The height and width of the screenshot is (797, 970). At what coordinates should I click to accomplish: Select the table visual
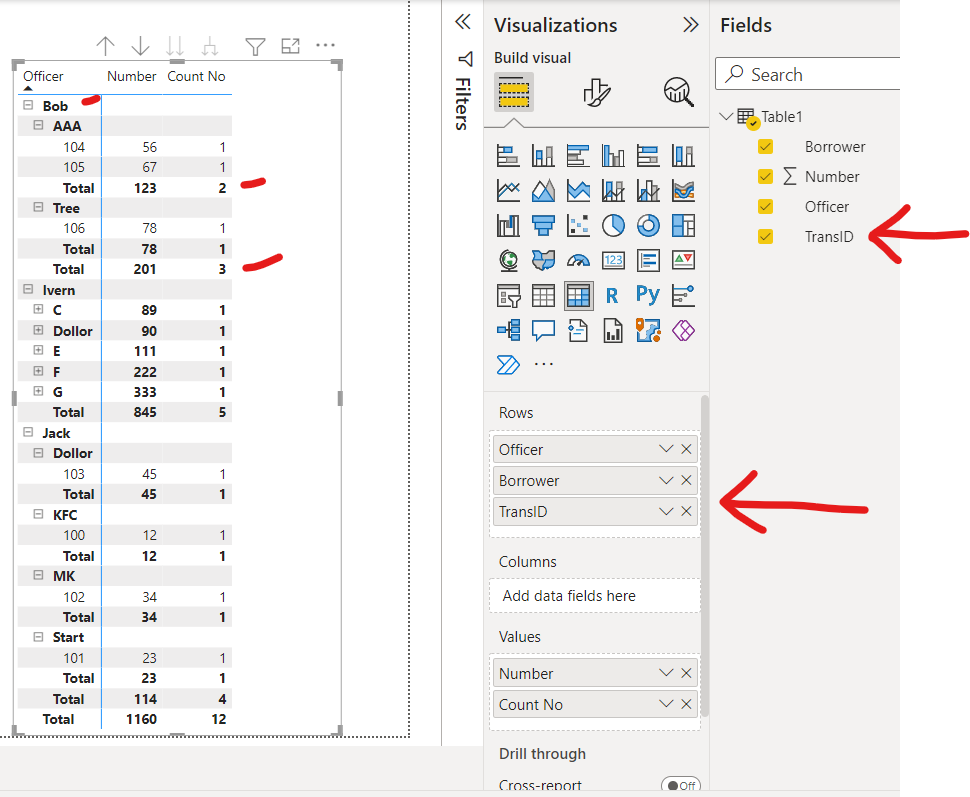[x=543, y=296]
